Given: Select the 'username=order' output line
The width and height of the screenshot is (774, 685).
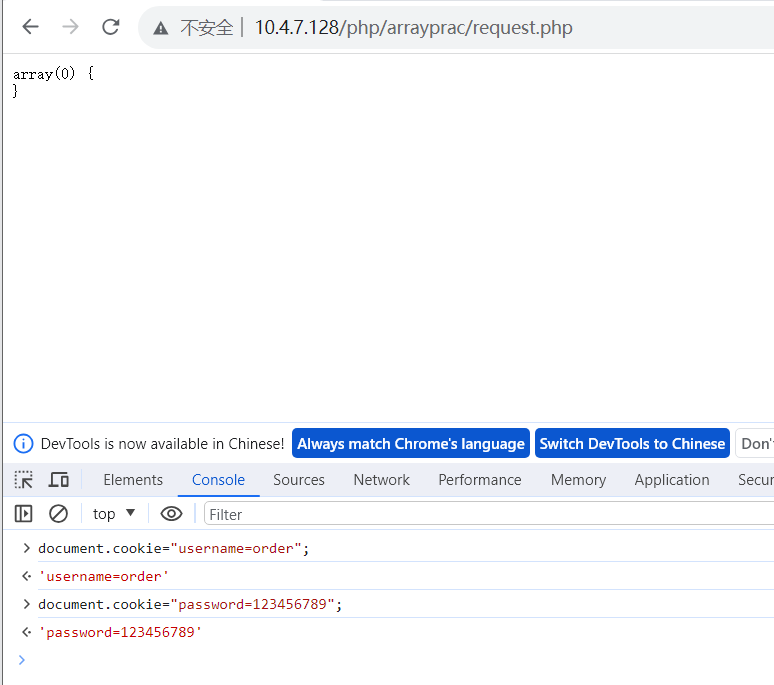Looking at the screenshot, I should point(104,576).
